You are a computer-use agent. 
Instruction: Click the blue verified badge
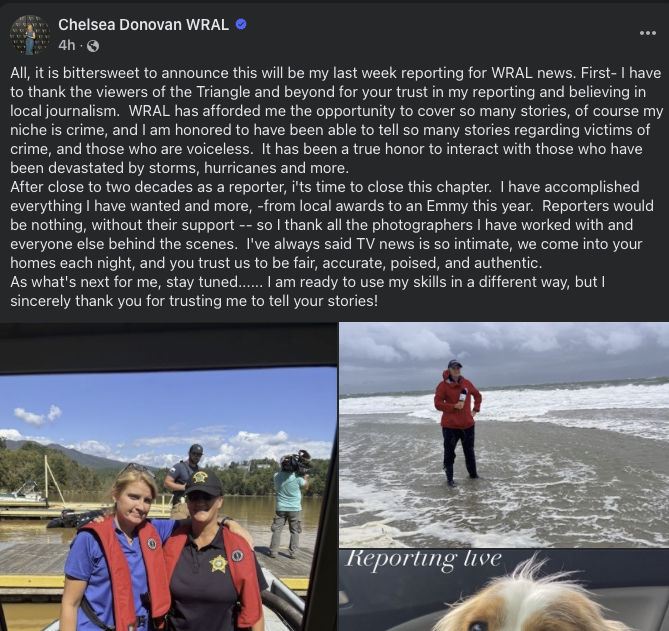(241, 24)
